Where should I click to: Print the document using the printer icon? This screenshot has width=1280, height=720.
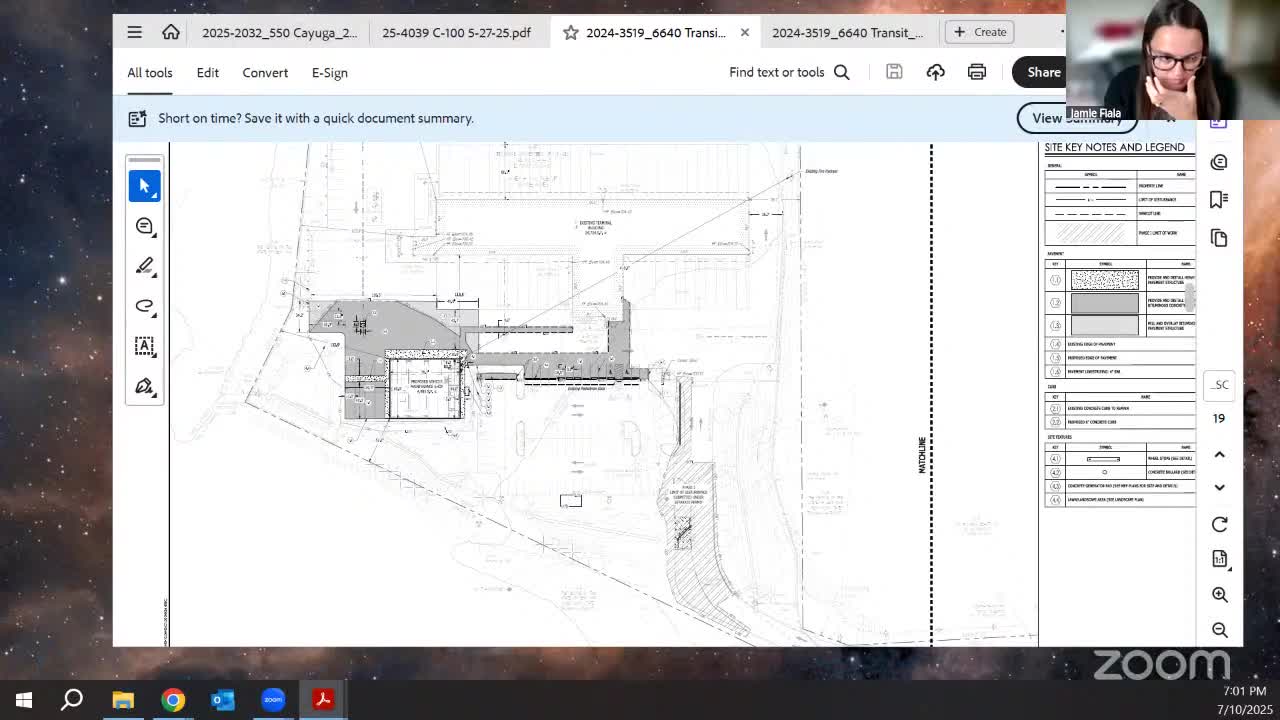(x=976, y=72)
